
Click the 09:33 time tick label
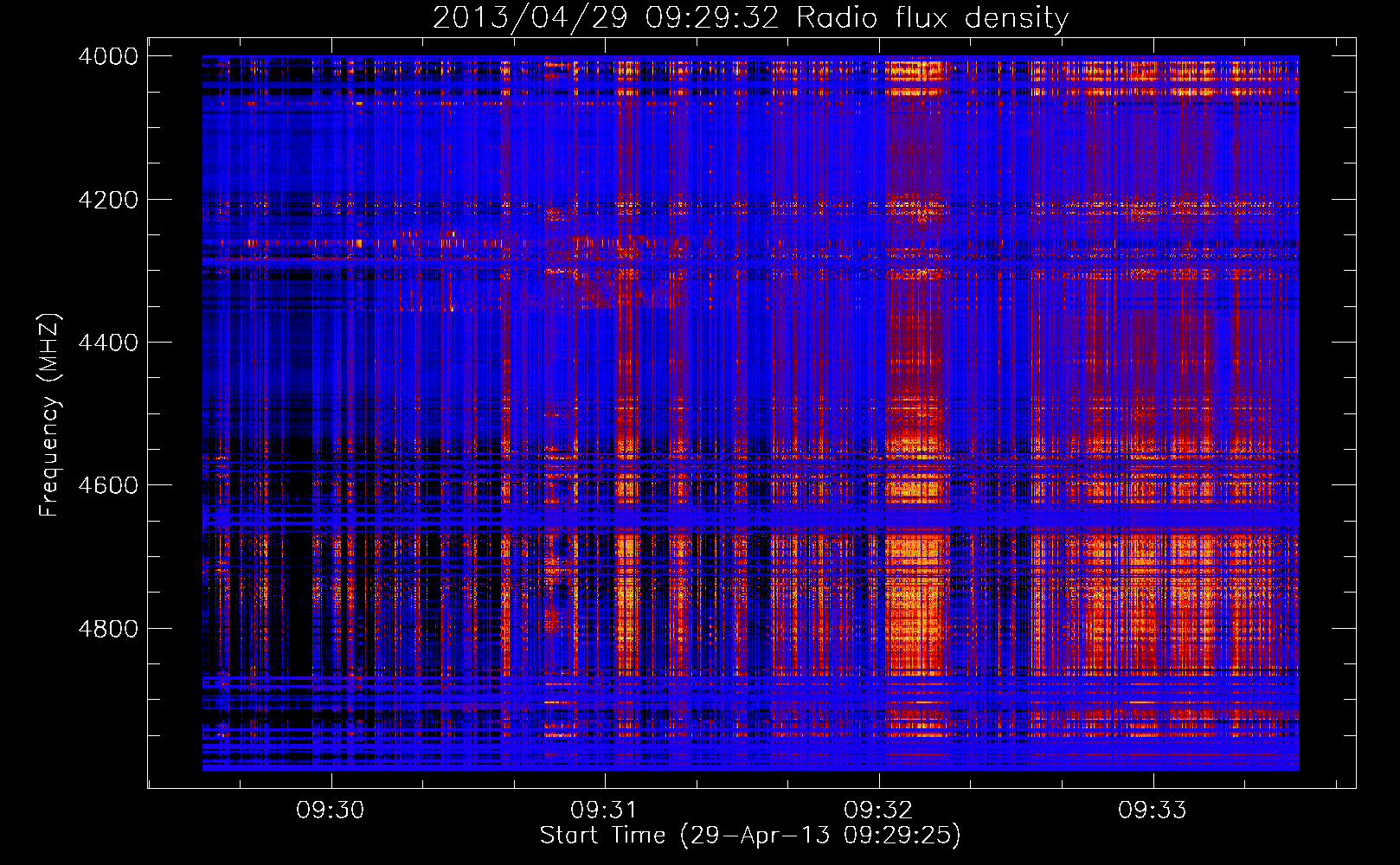(x=1153, y=811)
